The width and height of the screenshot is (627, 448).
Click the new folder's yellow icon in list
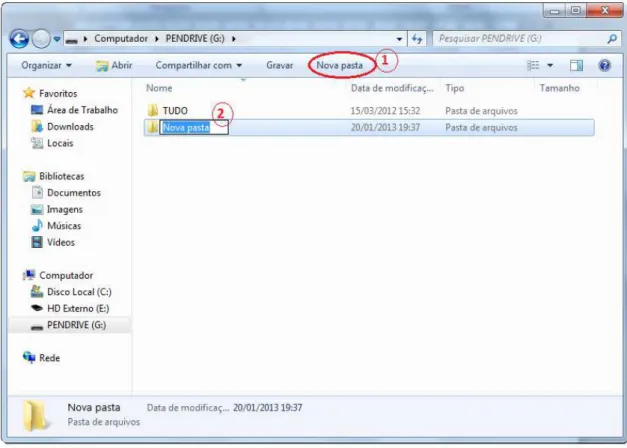[153, 127]
